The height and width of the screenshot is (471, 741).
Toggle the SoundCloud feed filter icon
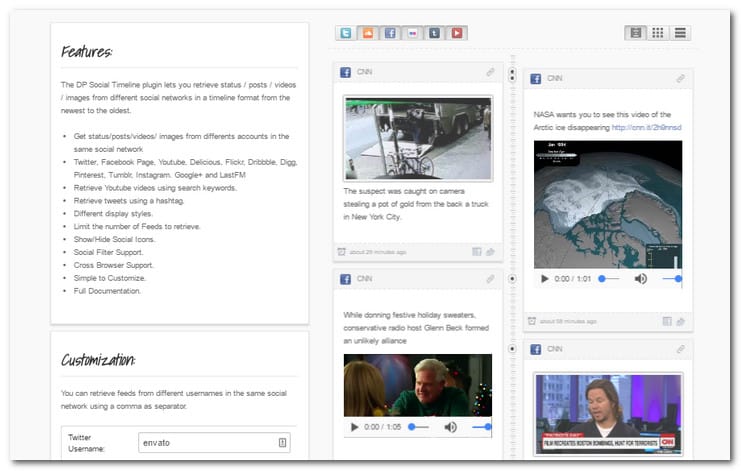tap(368, 33)
